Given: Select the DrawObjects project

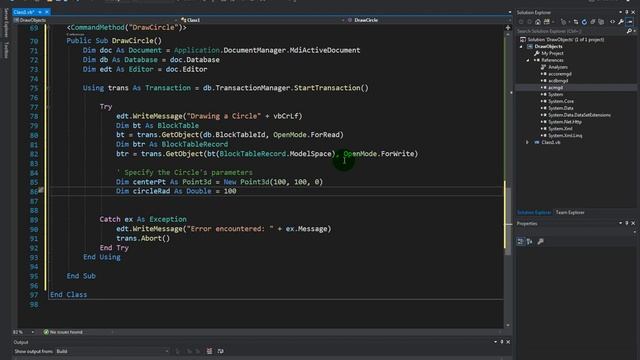Looking at the screenshot, I should pyautogui.click(x=548, y=47).
